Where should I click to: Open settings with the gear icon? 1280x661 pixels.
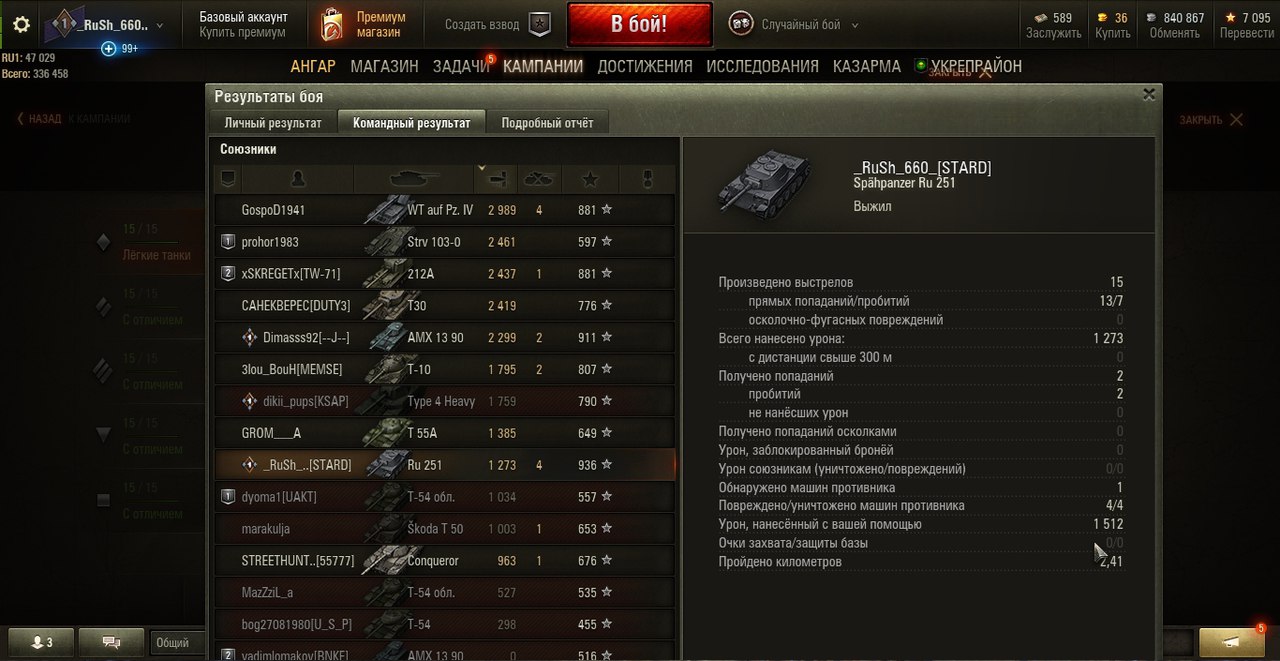pos(21,25)
